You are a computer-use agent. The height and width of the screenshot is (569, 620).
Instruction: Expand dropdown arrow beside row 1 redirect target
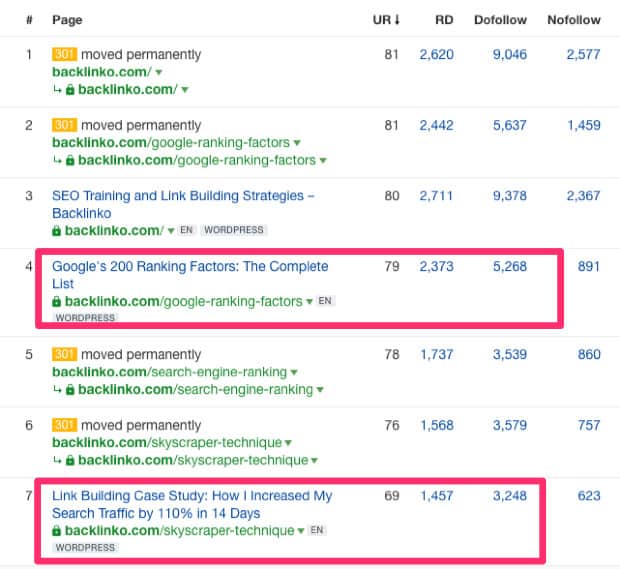(185, 90)
